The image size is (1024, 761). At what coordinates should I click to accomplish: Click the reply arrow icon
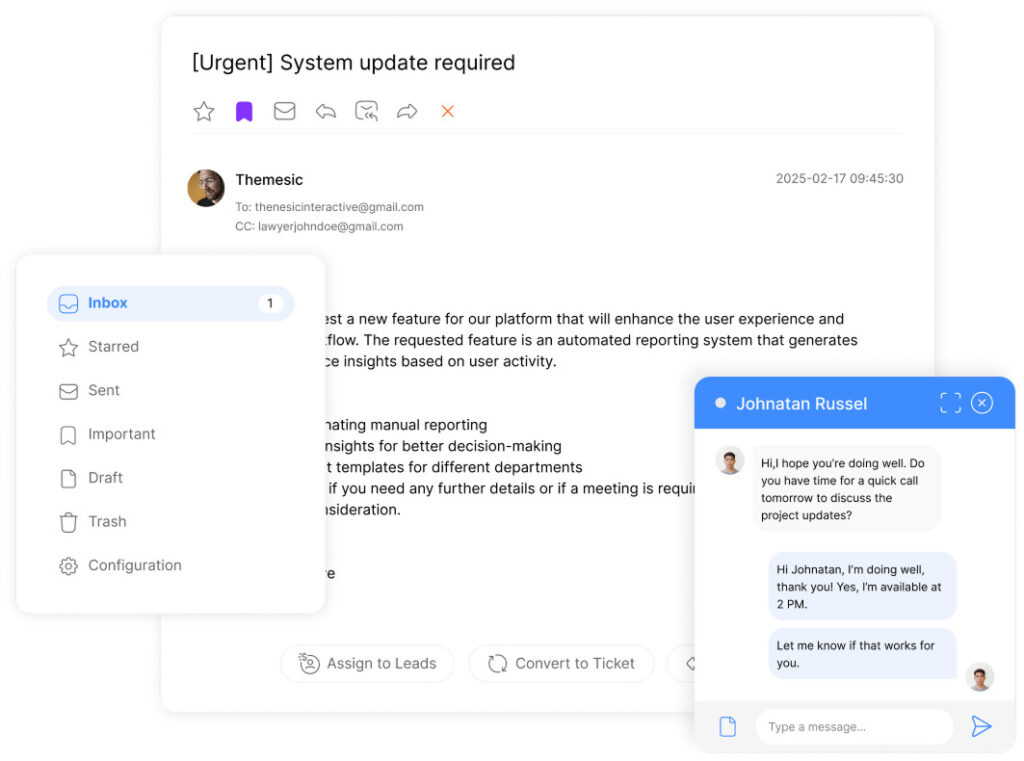pos(326,111)
